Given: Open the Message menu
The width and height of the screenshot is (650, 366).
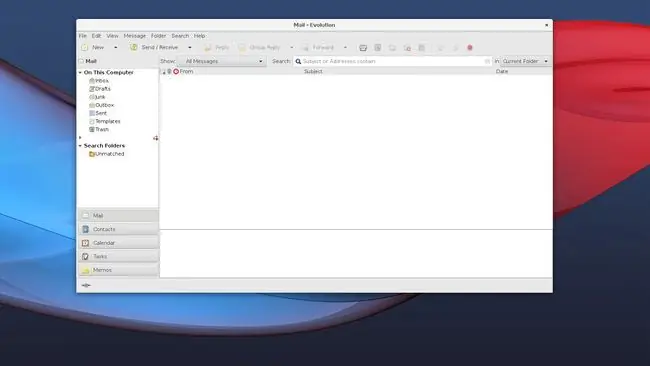Looking at the screenshot, I should pyautogui.click(x=135, y=36).
